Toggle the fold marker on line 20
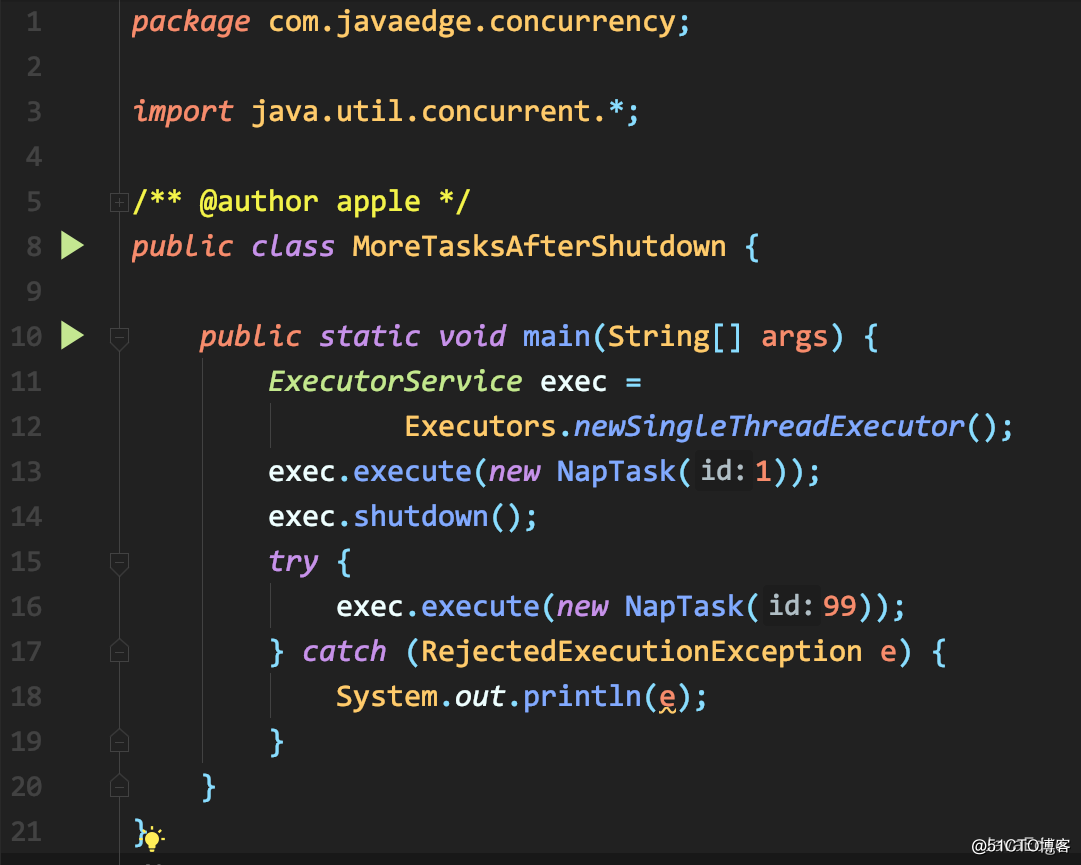This screenshot has height=865, width=1081. tap(119, 786)
